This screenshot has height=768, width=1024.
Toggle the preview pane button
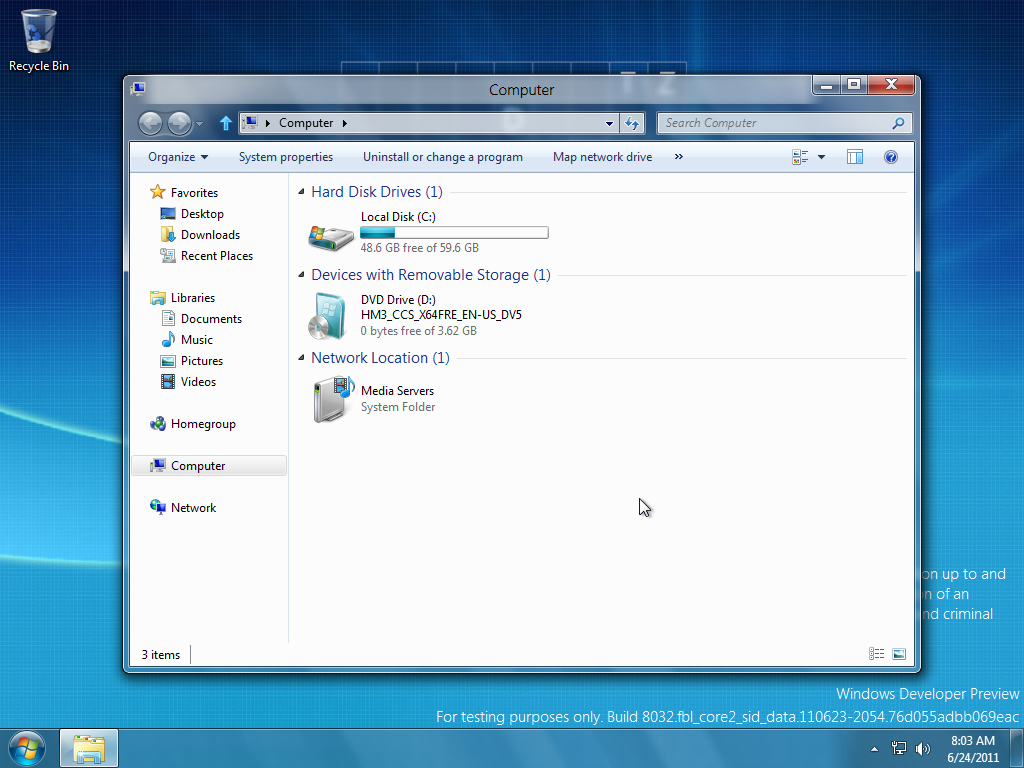pyautogui.click(x=854, y=157)
